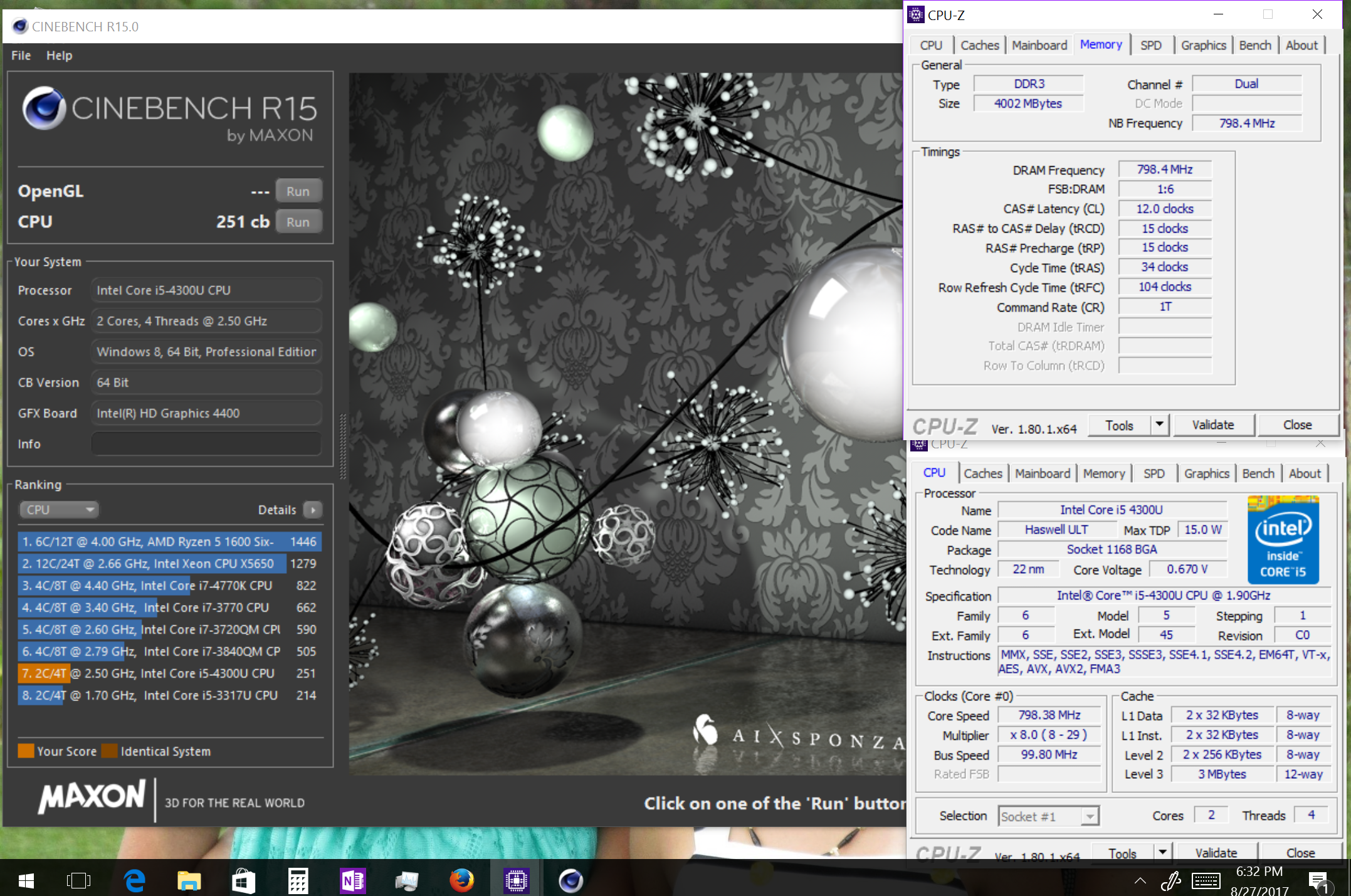1351x896 pixels.
Task: Open Action Center notifications
Action: click(x=1318, y=882)
